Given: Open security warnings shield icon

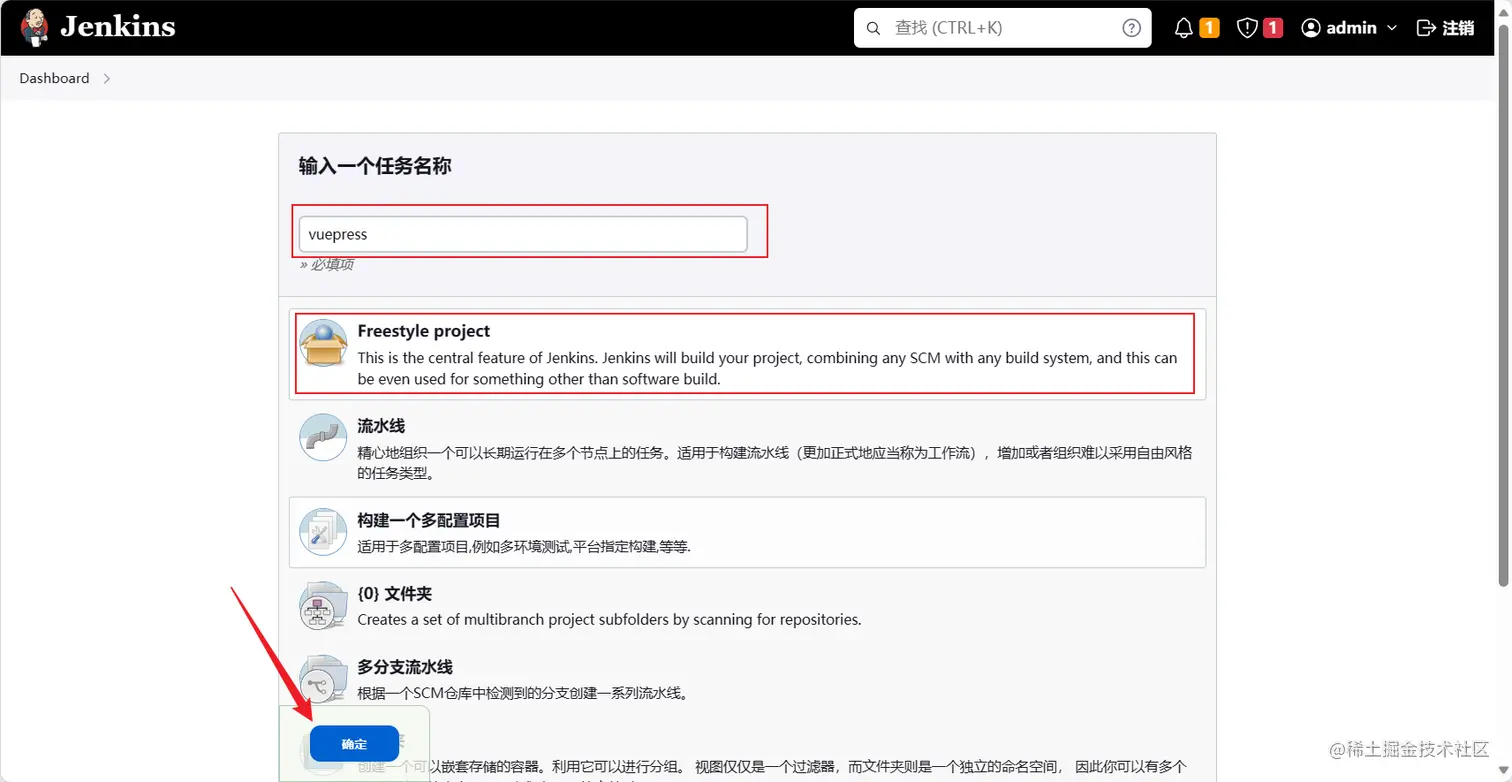Looking at the screenshot, I should [x=1247, y=28].
